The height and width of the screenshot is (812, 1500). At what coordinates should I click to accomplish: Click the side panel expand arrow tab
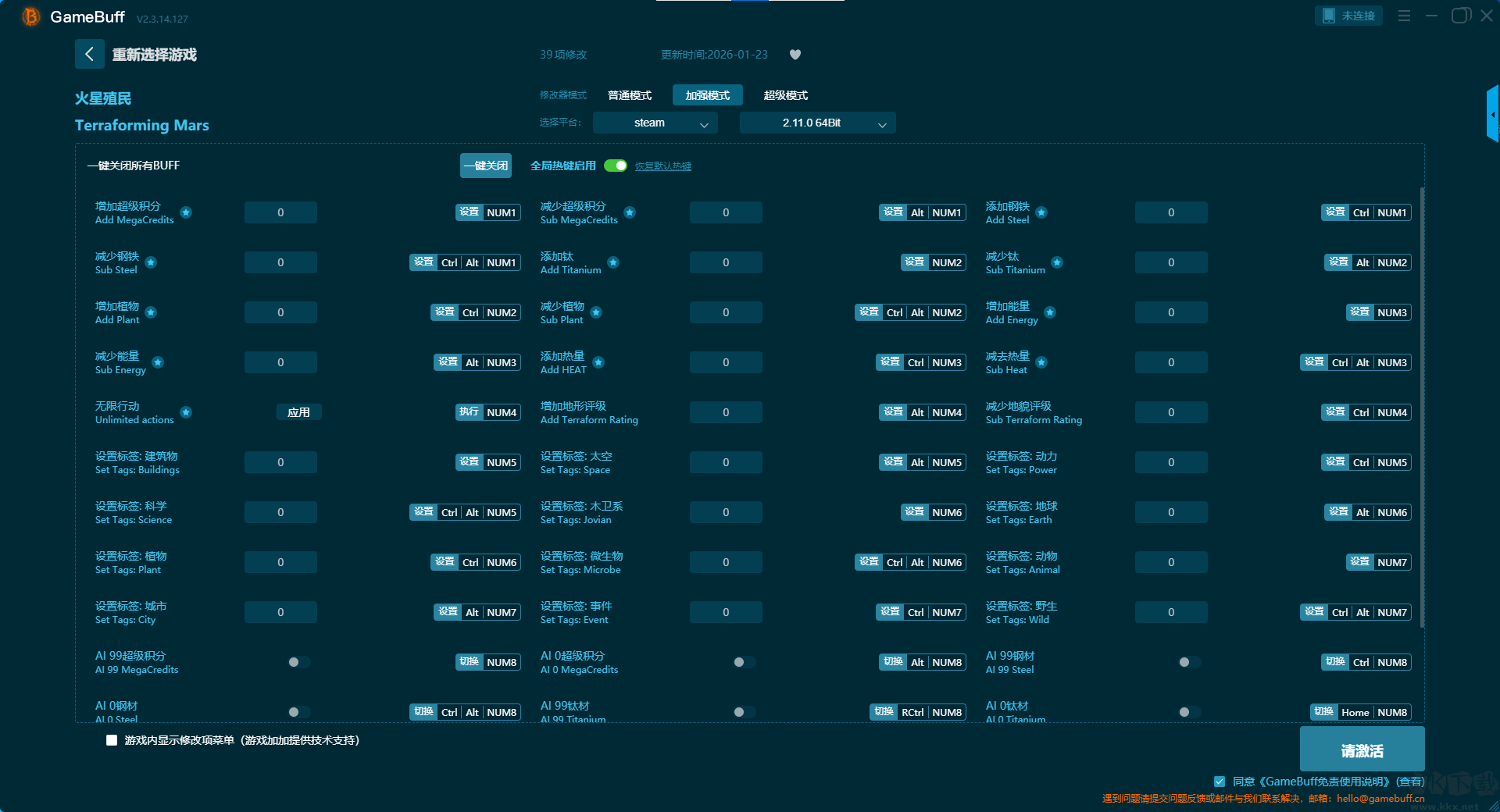point(1493,114)
